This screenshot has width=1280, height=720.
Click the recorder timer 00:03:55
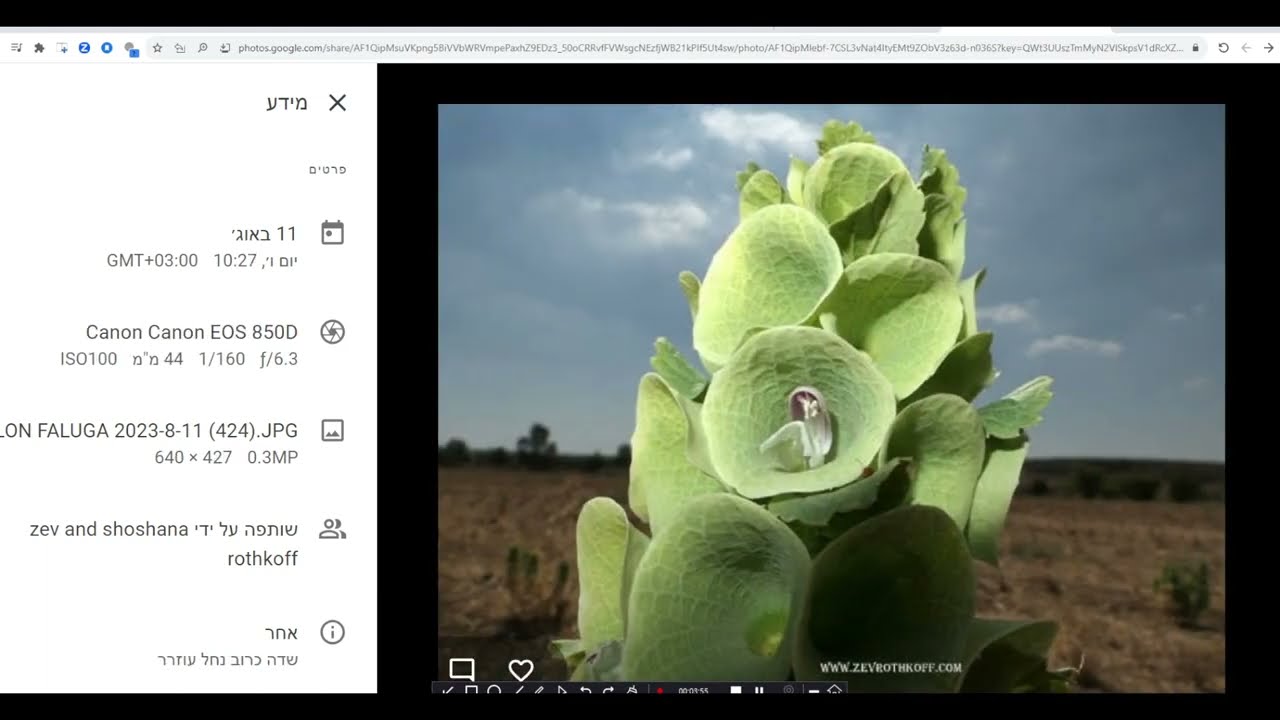point(693,691)
